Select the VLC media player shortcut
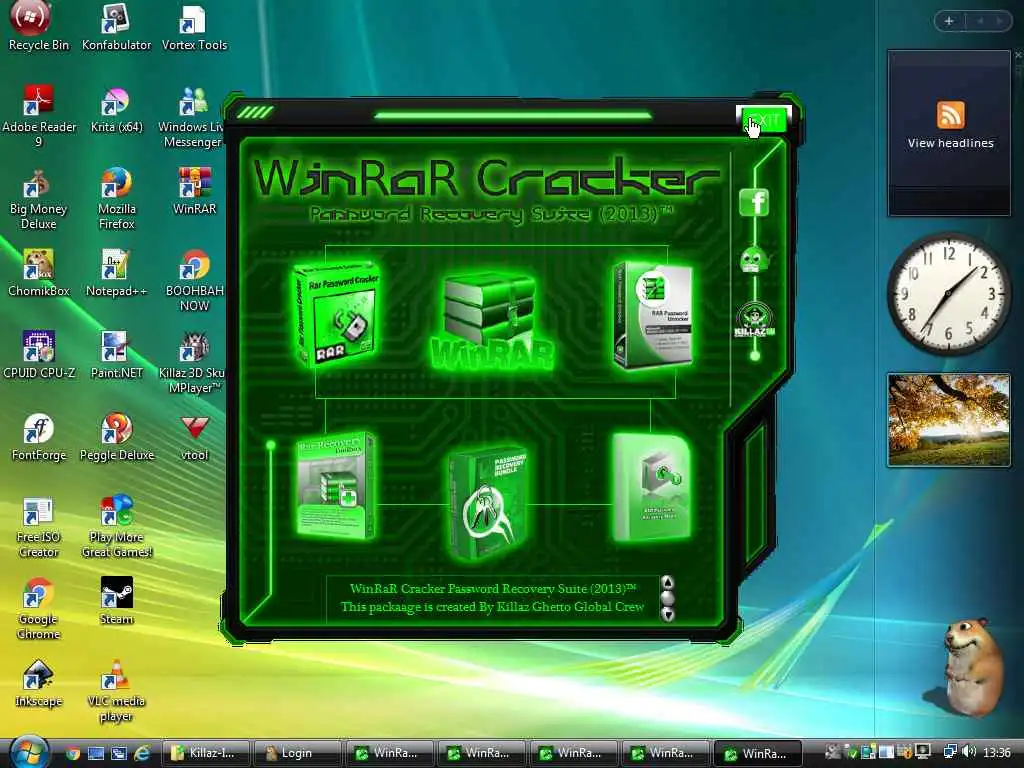The width and height of the screenshot is (1024, 768). pos(116,691)
